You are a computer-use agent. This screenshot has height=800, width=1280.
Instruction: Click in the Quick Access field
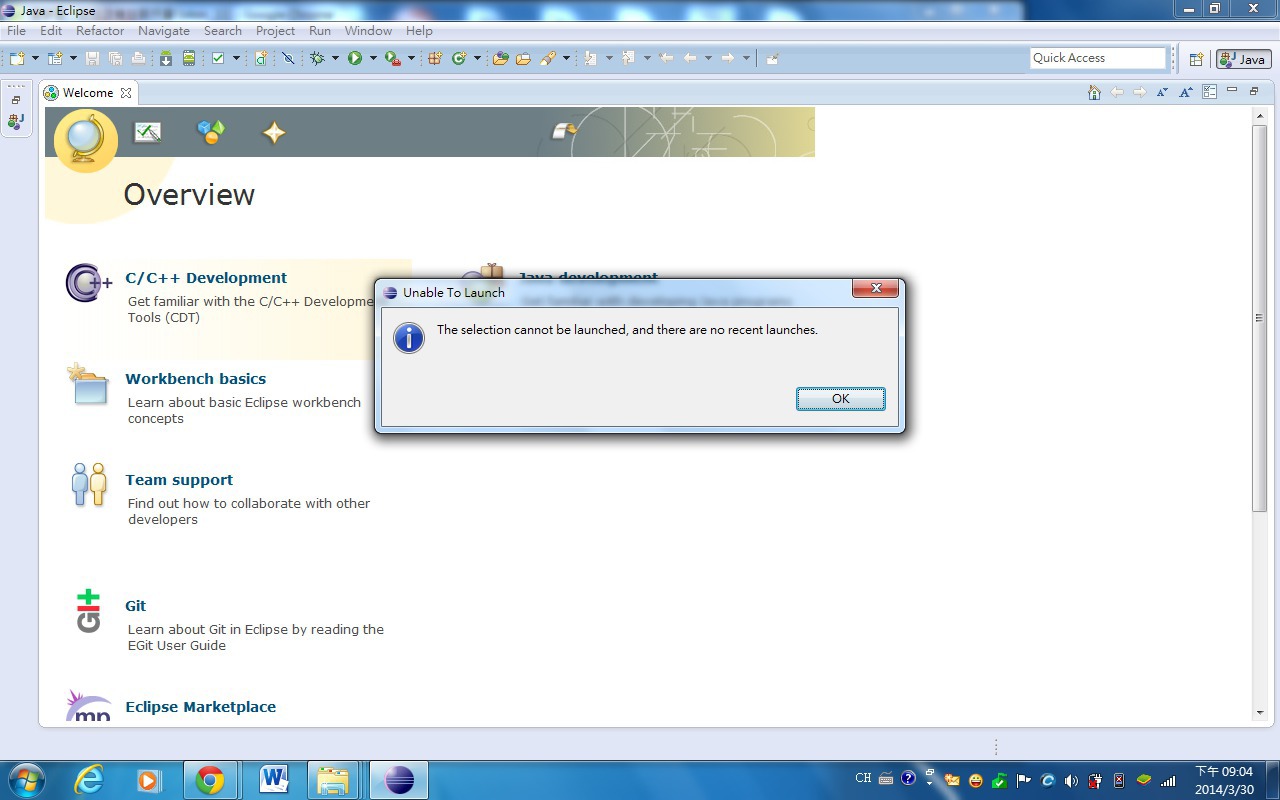[1098, 58]
